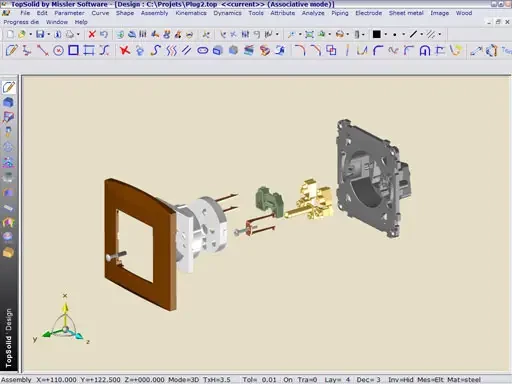Screen dimensions: 512x384
Task: Click the Save file diskette icon
Action: [40, 34]
